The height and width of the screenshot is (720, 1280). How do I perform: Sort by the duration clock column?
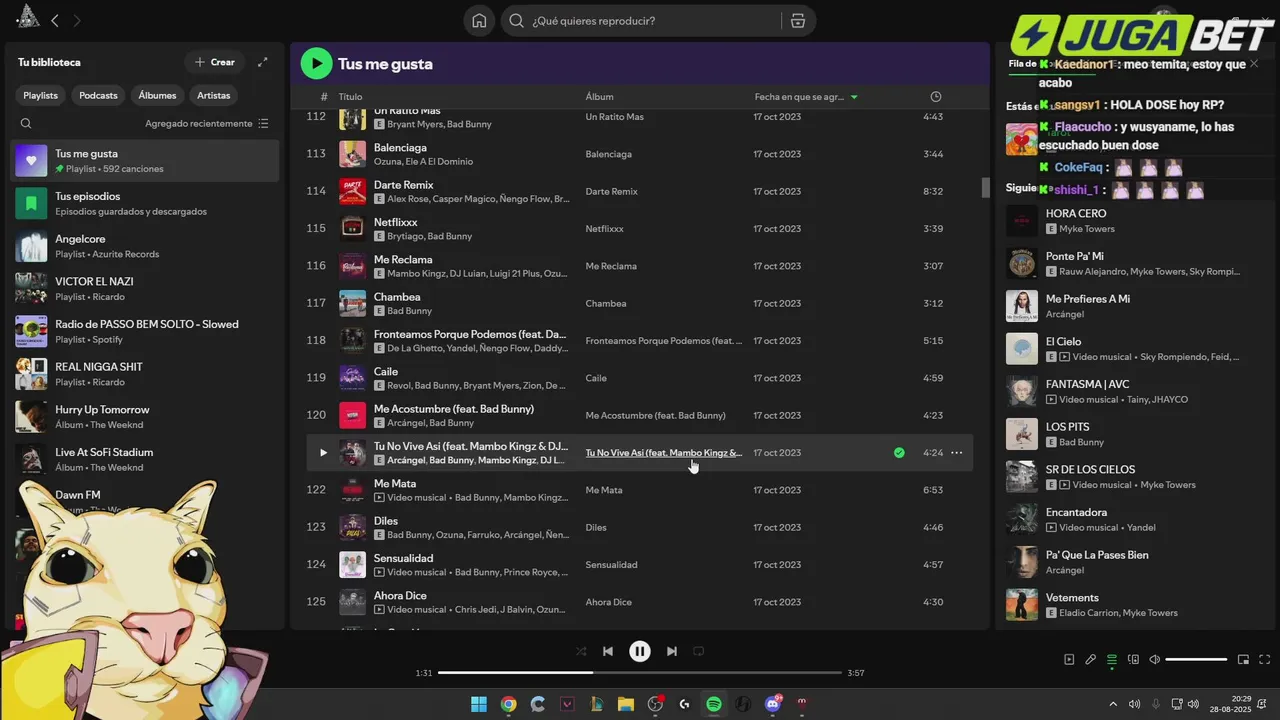point(936,97)
